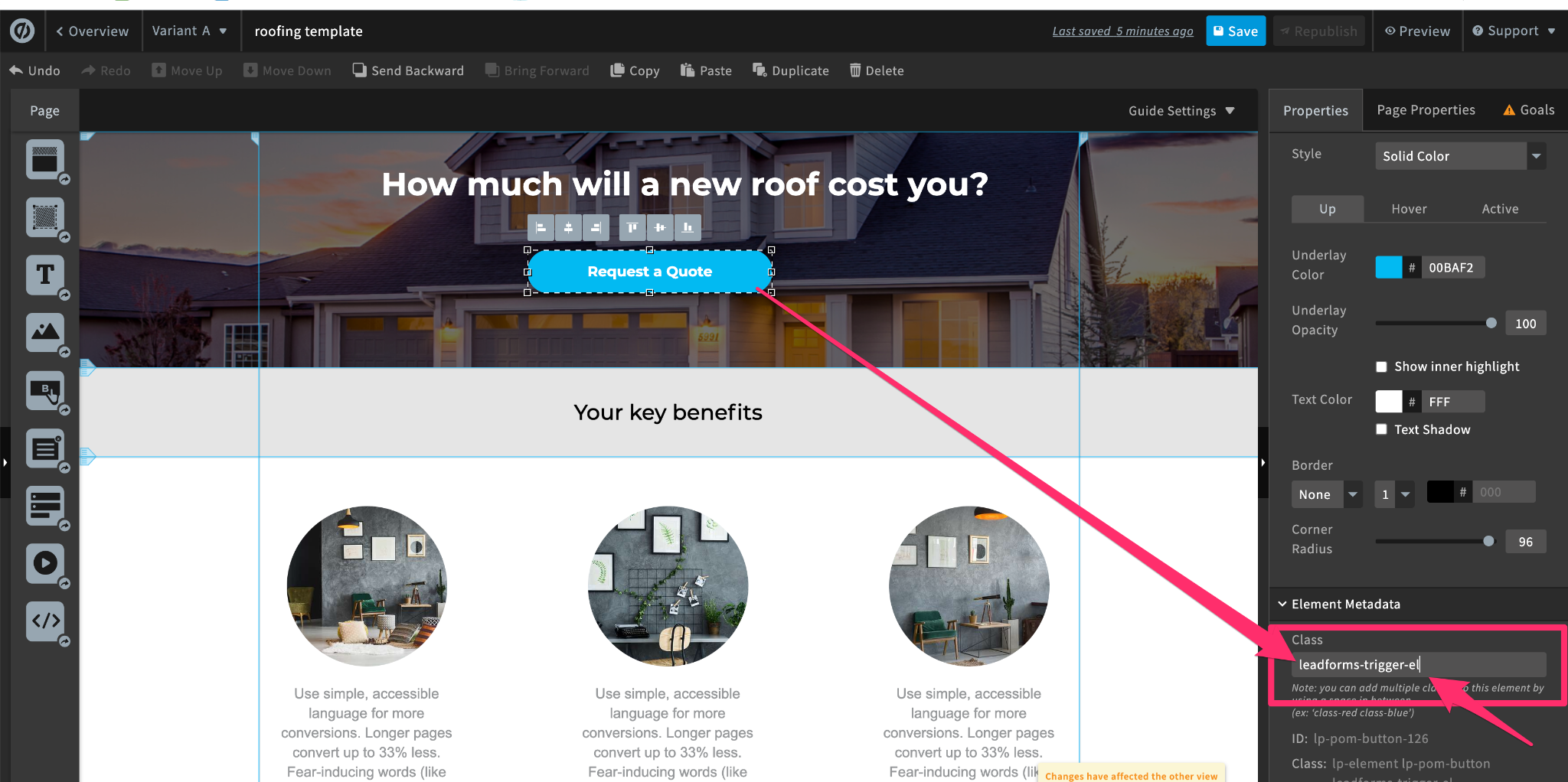Select the Image widget tool
This screenshot has width=1568, height=782.
point(45,332)
